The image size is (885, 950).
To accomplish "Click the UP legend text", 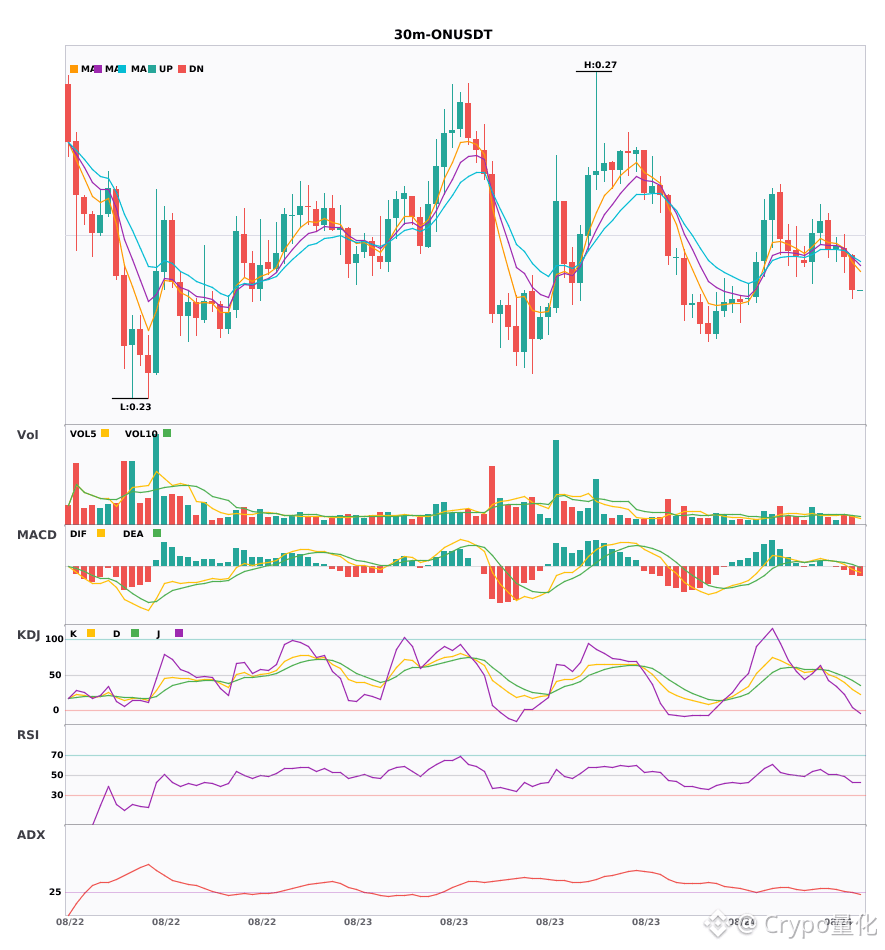I will coord(166,69).
